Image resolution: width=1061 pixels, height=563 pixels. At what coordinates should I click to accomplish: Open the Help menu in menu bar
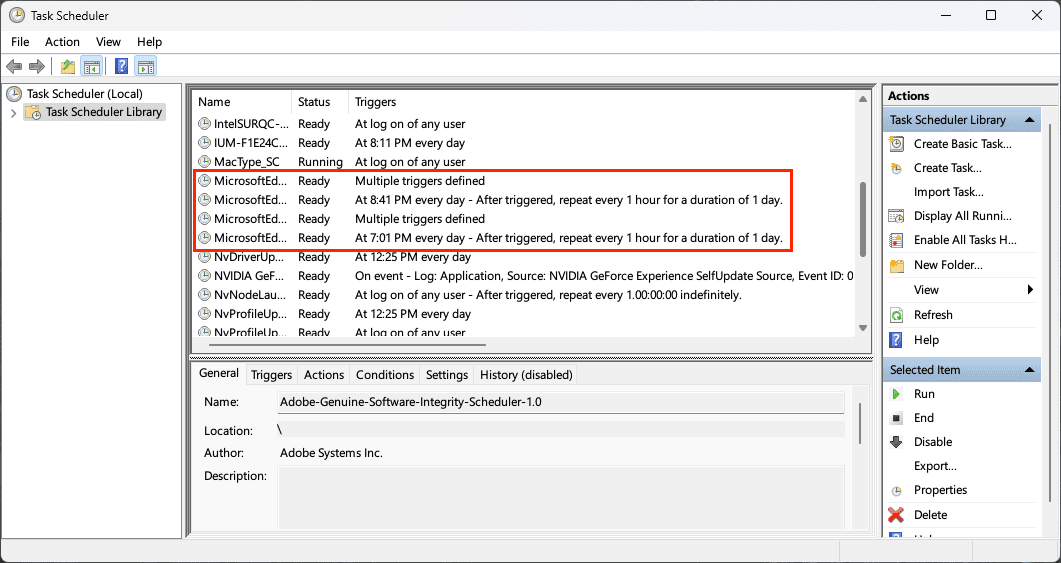point(150,41)
